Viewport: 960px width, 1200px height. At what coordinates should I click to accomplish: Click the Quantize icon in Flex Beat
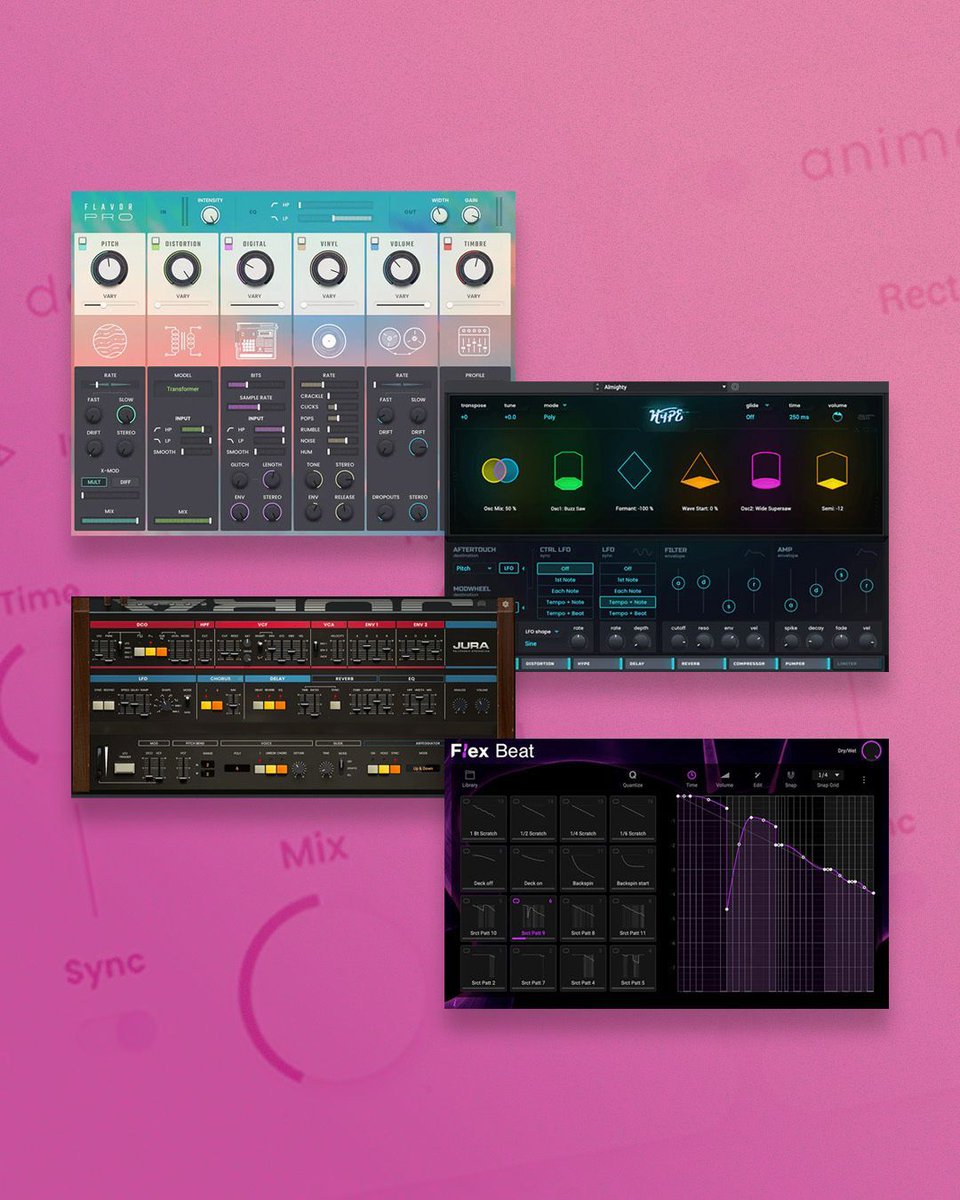[633, 775]
